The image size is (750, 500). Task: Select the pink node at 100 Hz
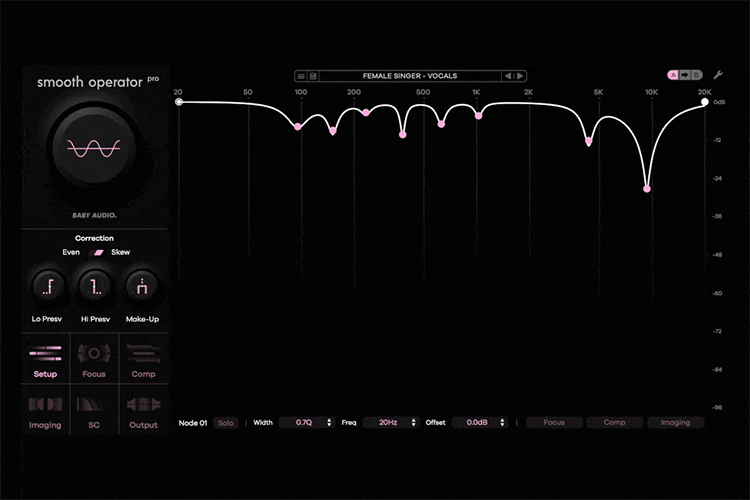[298, 127]
